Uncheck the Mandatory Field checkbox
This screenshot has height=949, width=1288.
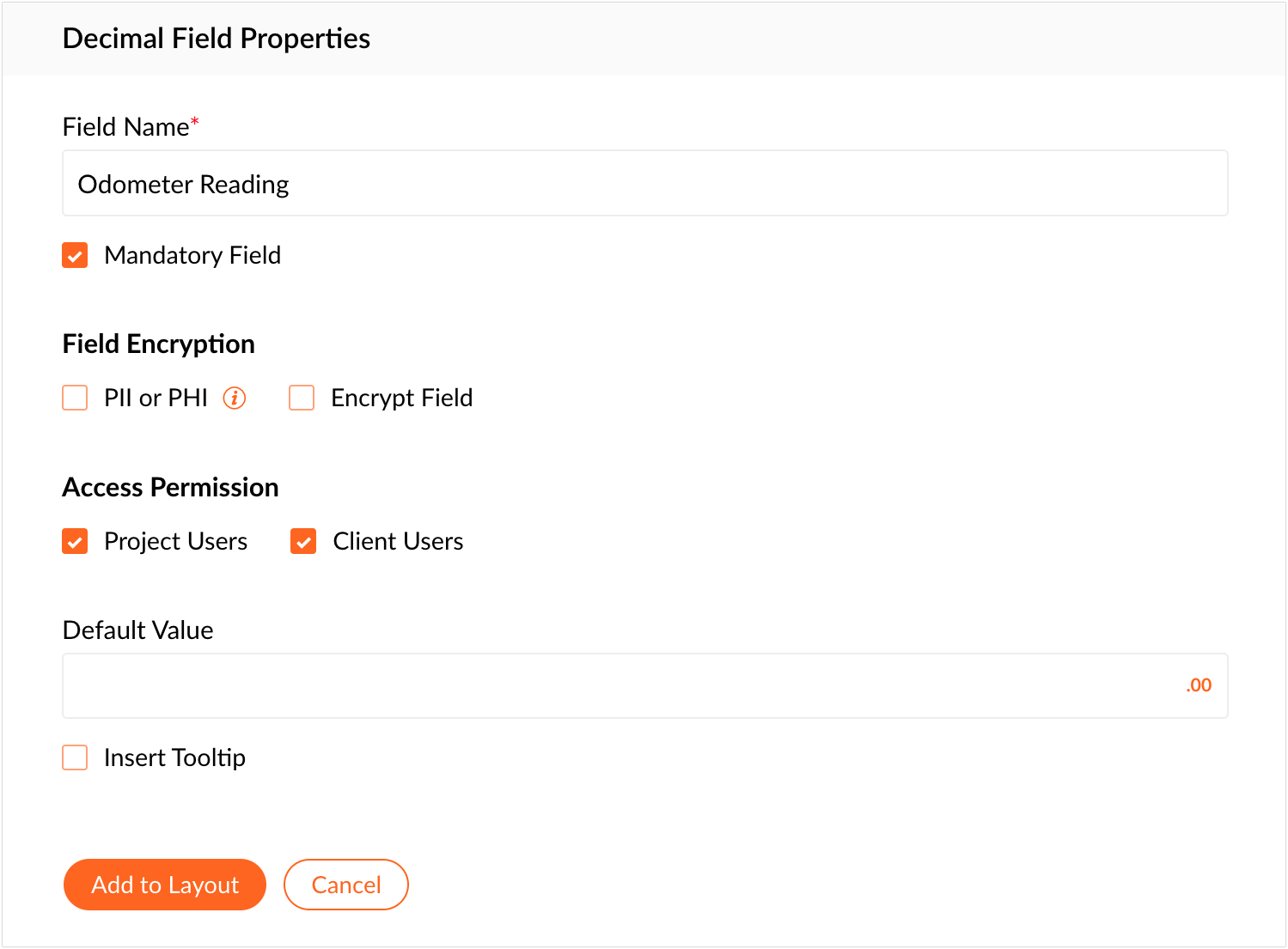click(76, 256)
